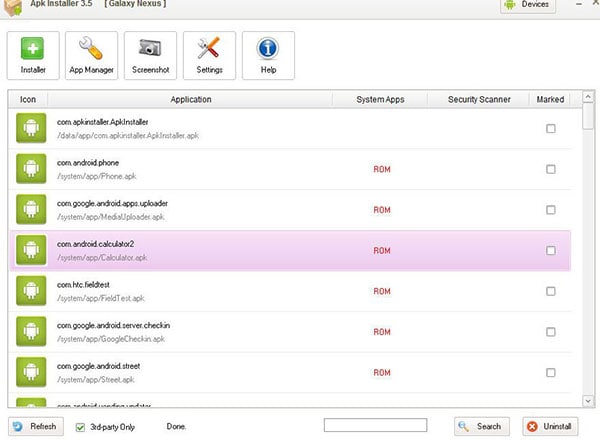This screenshot has height=440, width=600.
Task: Click the /system/app/FieldTest.apk path
Action: (101, 298)
